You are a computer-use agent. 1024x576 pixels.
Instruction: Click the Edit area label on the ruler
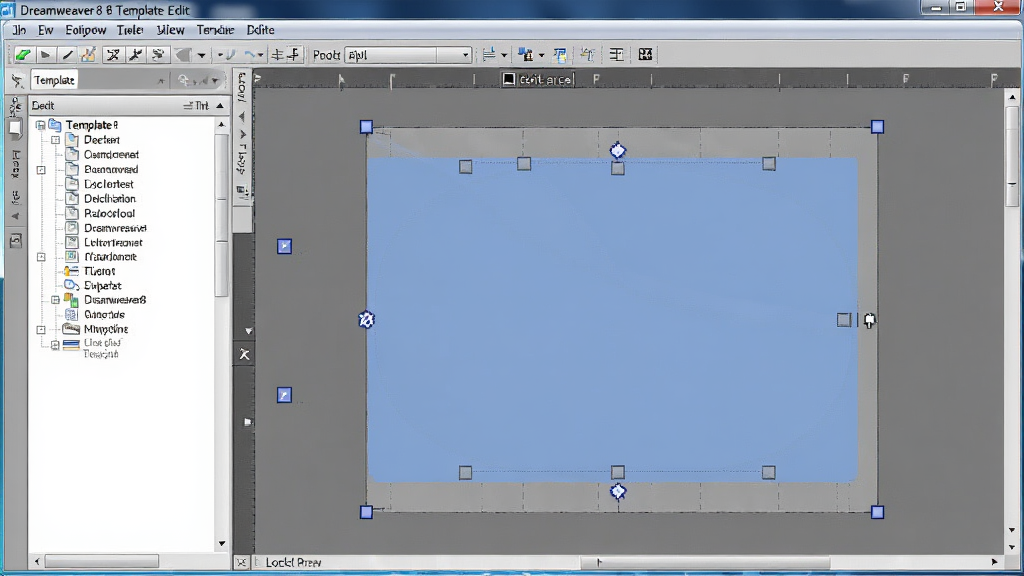545,80
